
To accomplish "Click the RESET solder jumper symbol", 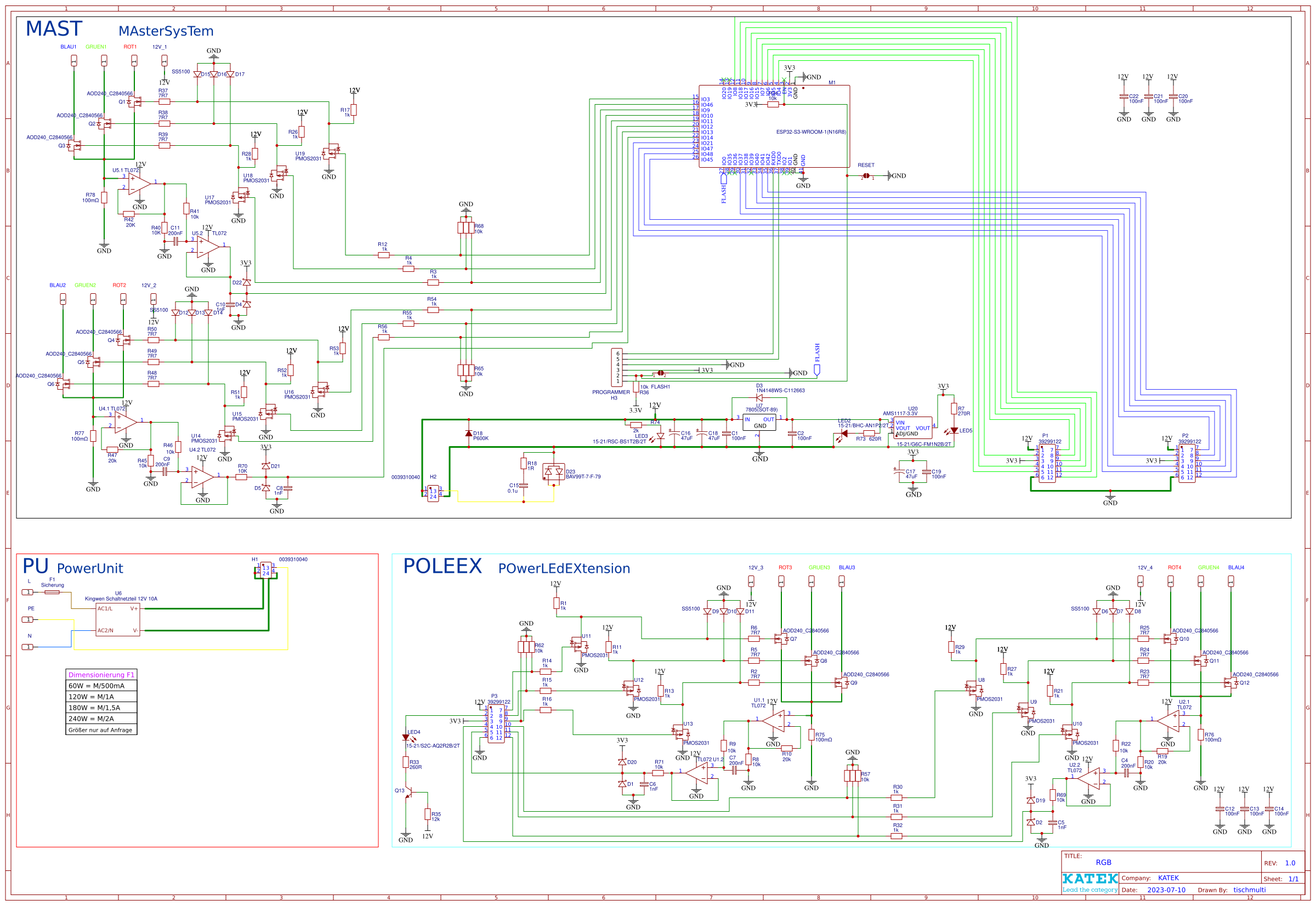I will pyautogui.click(x=866, y=176).
